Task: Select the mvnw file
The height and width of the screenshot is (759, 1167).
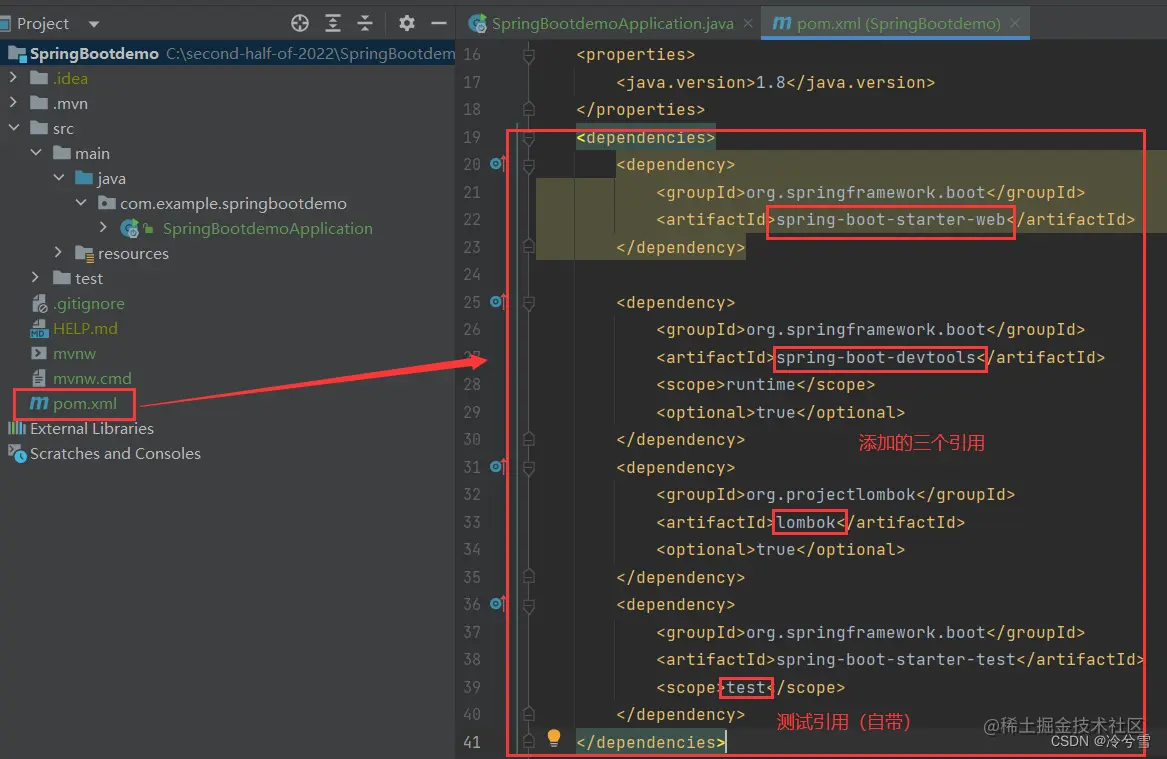Action: tap(74, 353)
